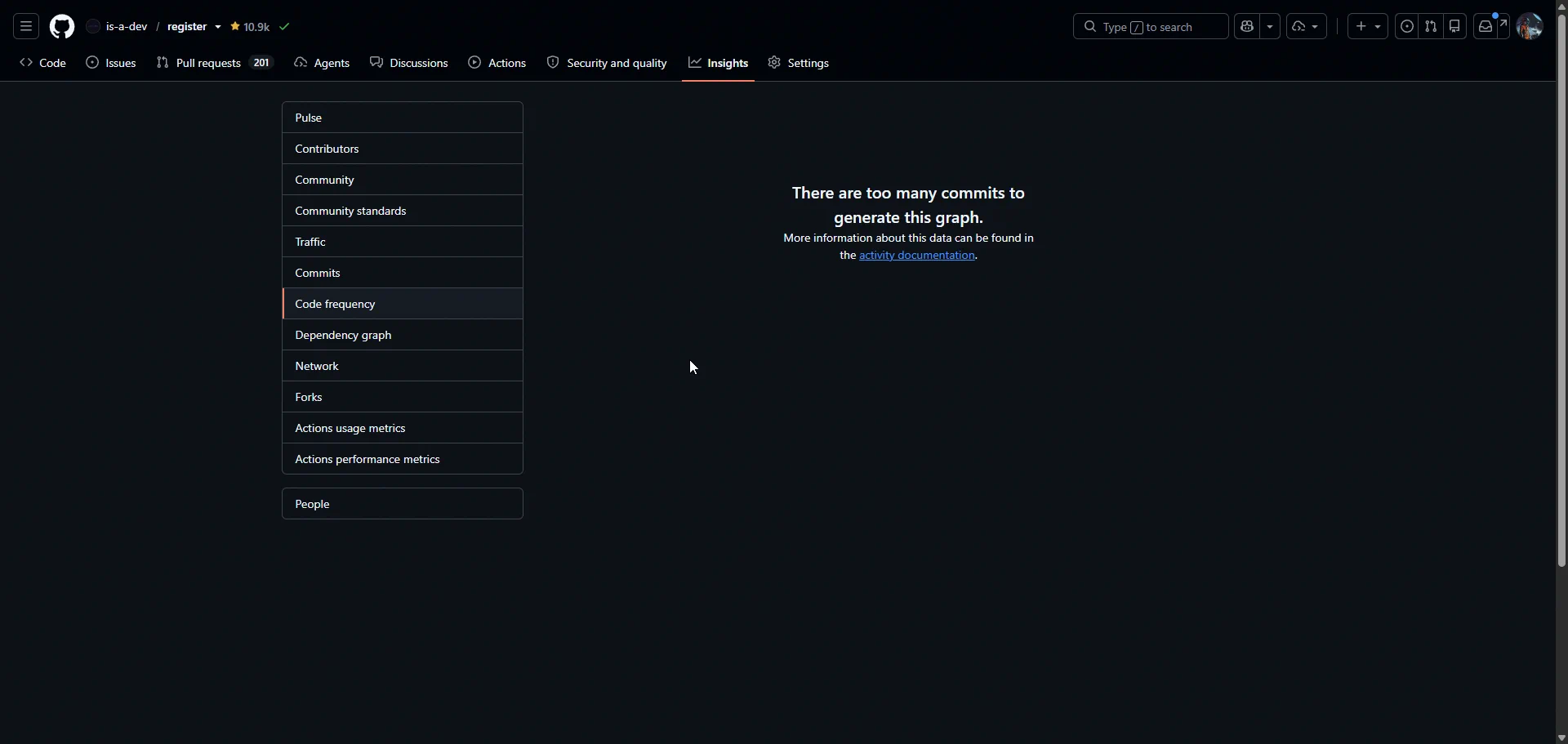Click the arrow icon beside inbox
1568x744 pixels.
click(1503, 25)
